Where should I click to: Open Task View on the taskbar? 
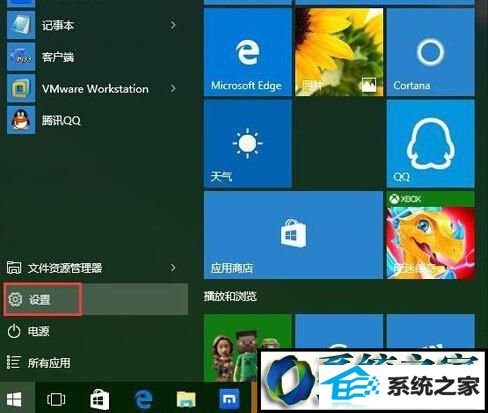pos(56,399)
